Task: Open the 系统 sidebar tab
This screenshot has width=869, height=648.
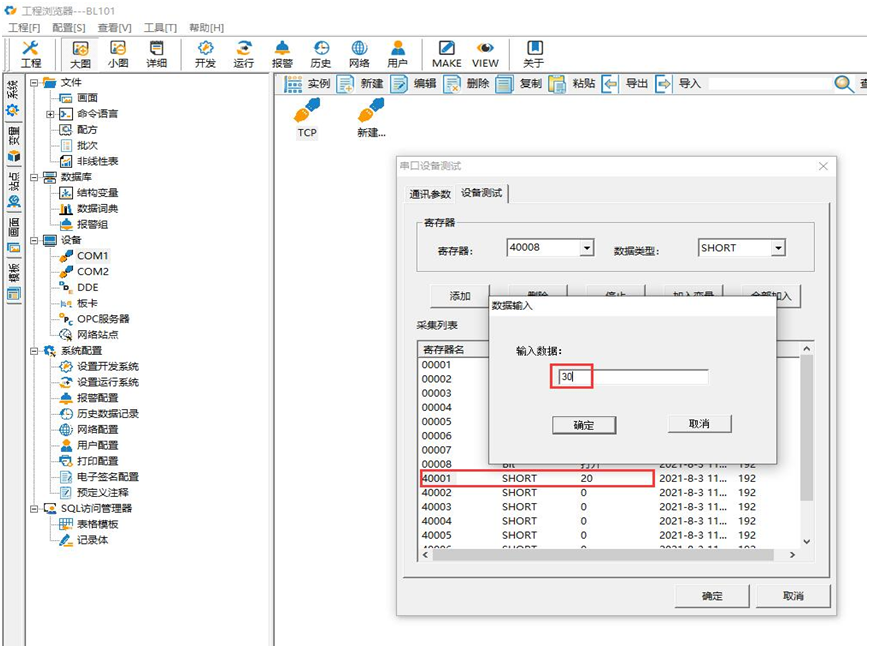Action: (13, 98)
